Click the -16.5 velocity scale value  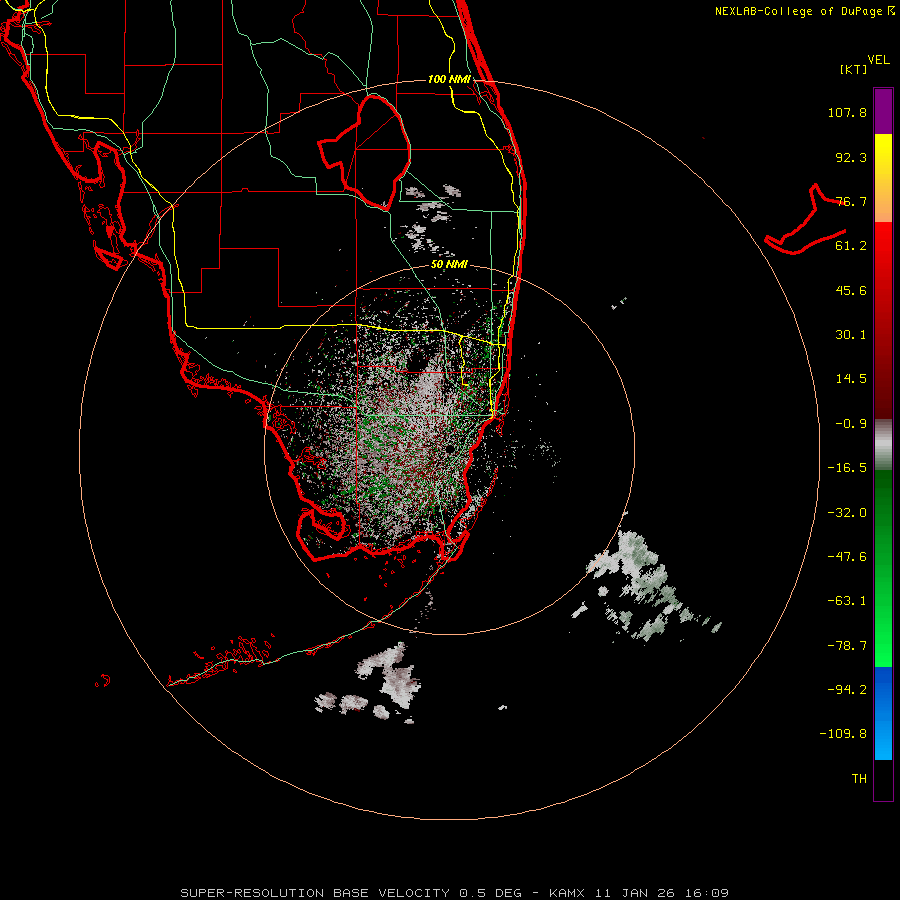(847, 468)
